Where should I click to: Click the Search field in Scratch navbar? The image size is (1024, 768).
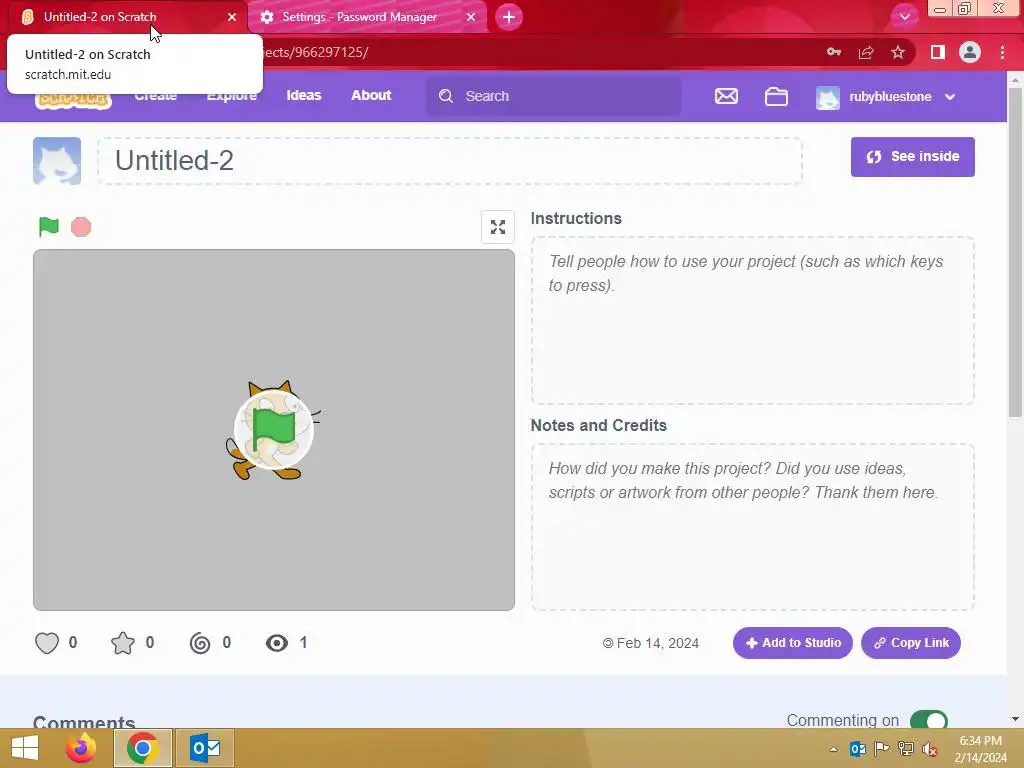point(554,96)
